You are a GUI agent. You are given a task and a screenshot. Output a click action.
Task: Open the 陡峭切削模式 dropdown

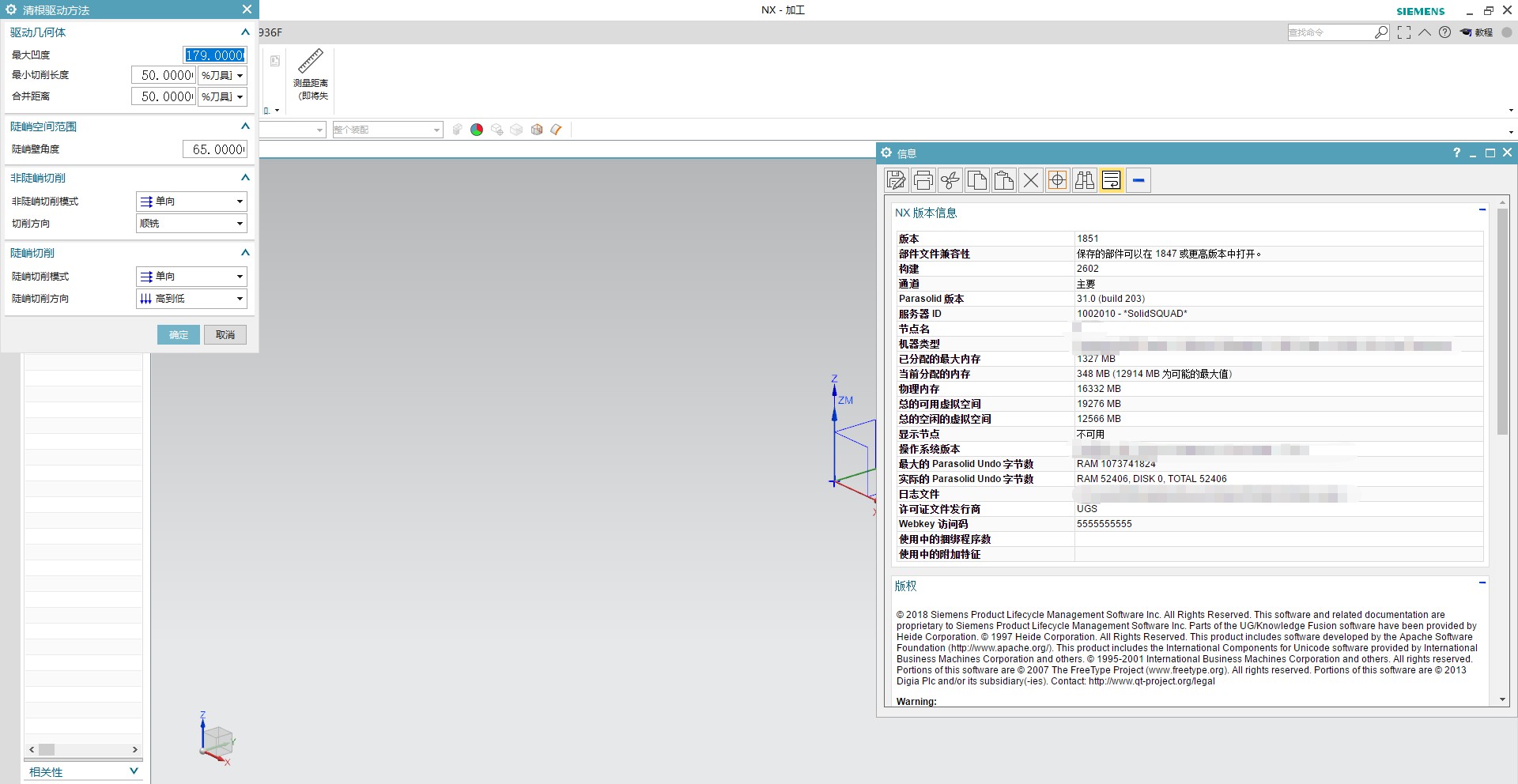[x=191, y=277]
